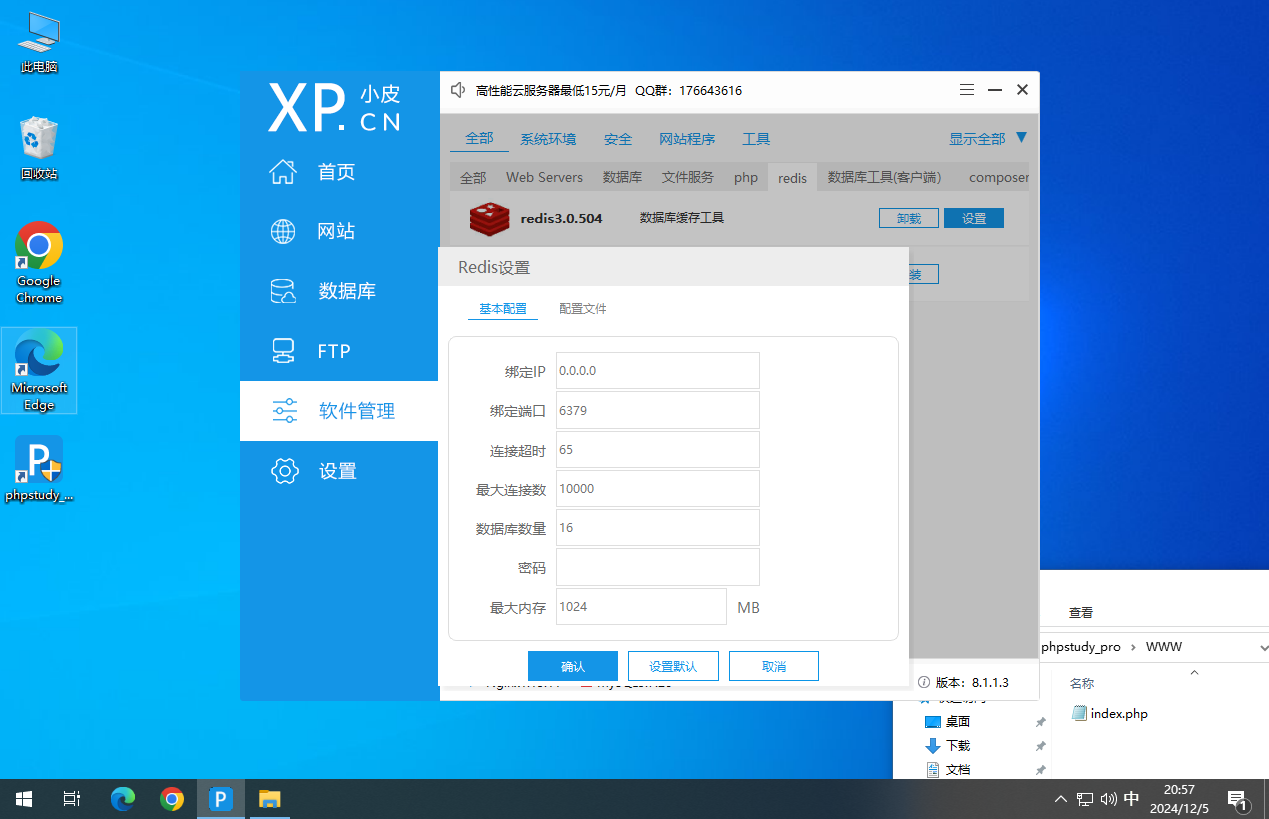Click the Database icon in sidebar
The width and height of the screenshot is (1269, 819).
[x=283, y=291]
